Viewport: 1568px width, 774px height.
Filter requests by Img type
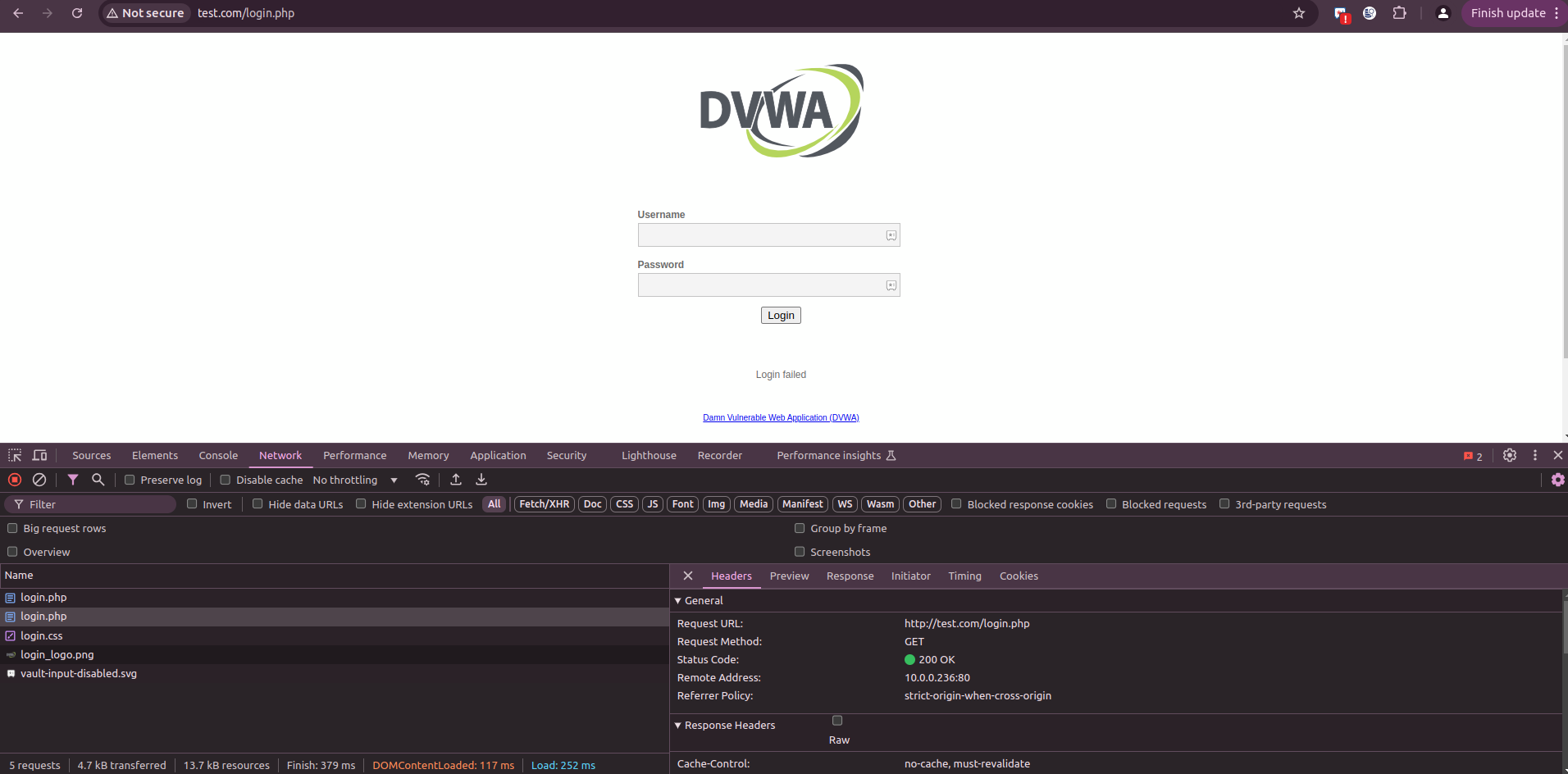tap(716, 504)
